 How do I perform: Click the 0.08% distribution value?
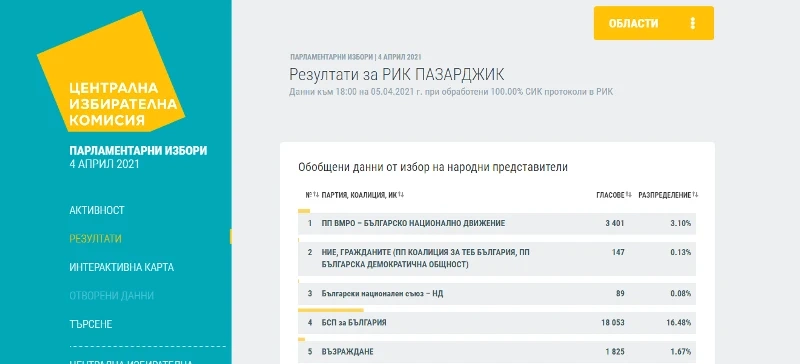pyautogui.click(x=682, y=294)
